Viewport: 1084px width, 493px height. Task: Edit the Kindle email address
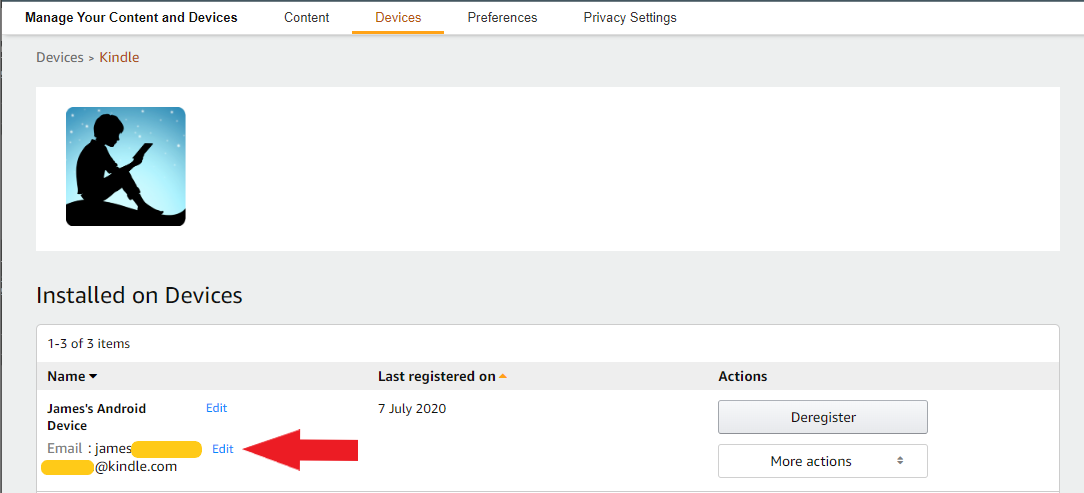222,449
